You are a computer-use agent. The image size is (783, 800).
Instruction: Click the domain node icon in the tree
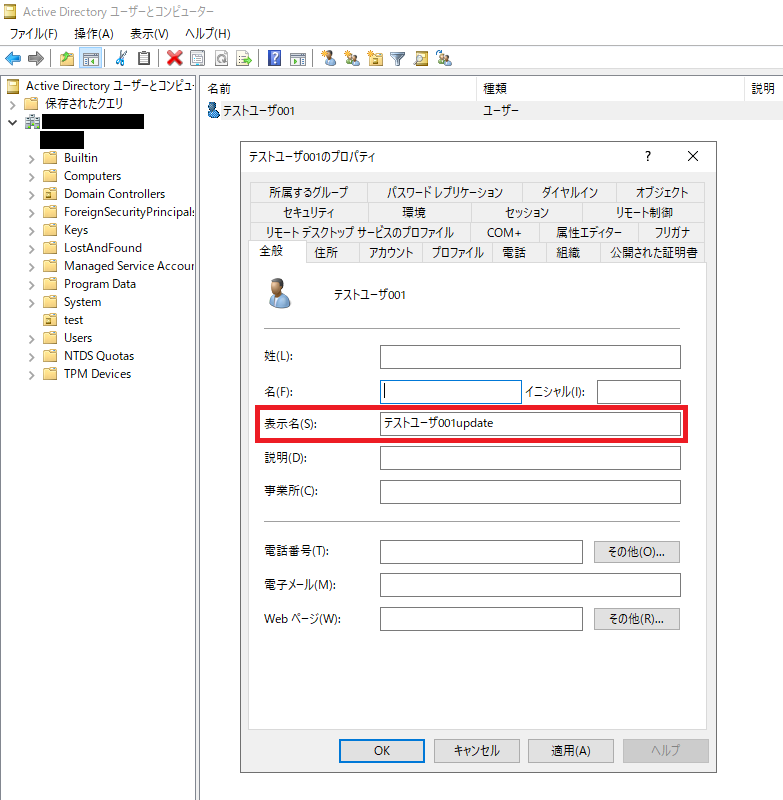pyautogui.click(x=33, y=121)
